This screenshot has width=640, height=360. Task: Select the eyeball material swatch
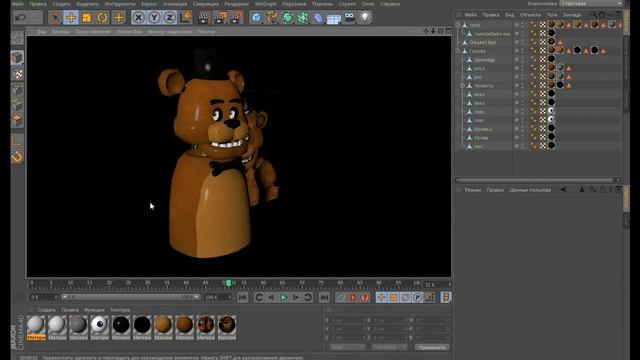click(x=100, y=327)
